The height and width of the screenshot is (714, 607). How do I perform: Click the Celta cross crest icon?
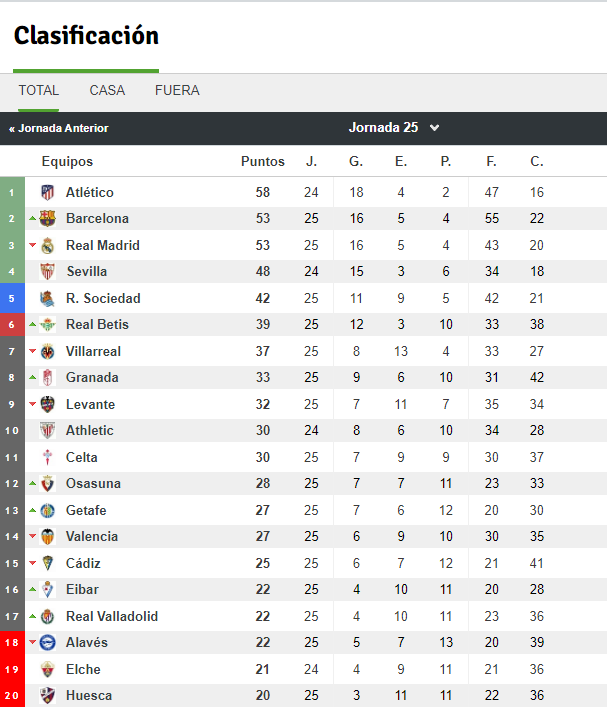tap(47, 457)
